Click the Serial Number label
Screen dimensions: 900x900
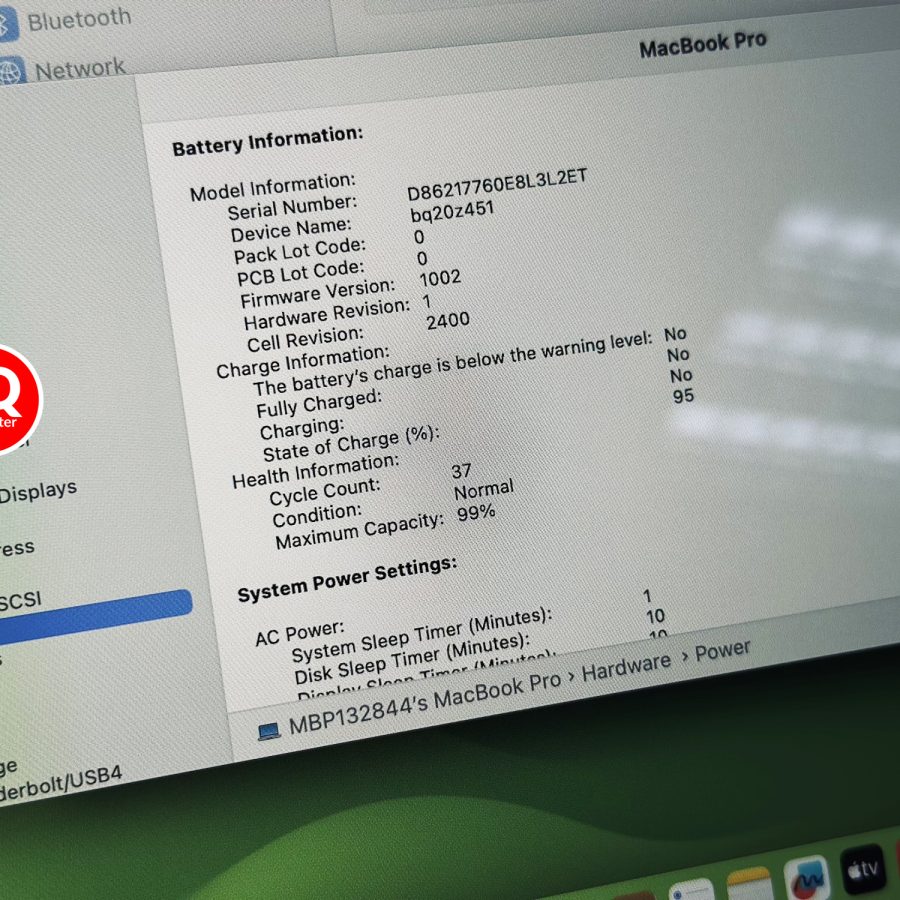[292, 208]
